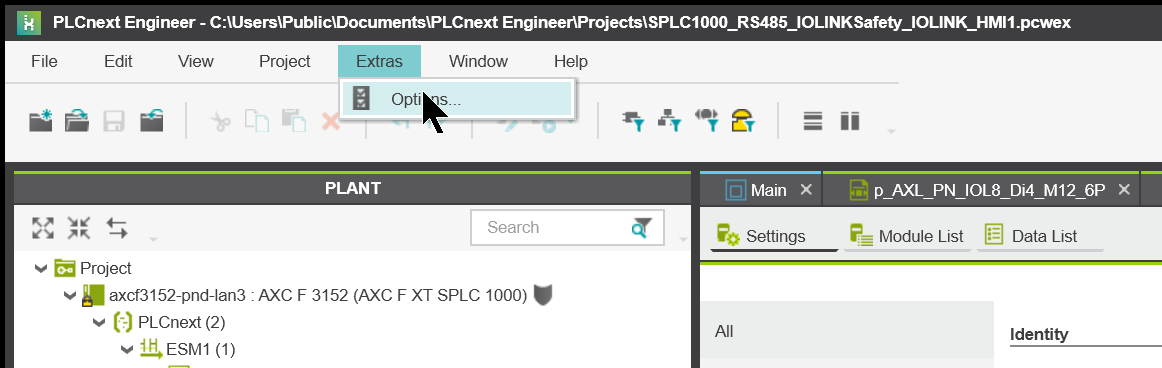Open the Window menu
The width and height of the screenshot is (1162, 368).
(479, 61)
